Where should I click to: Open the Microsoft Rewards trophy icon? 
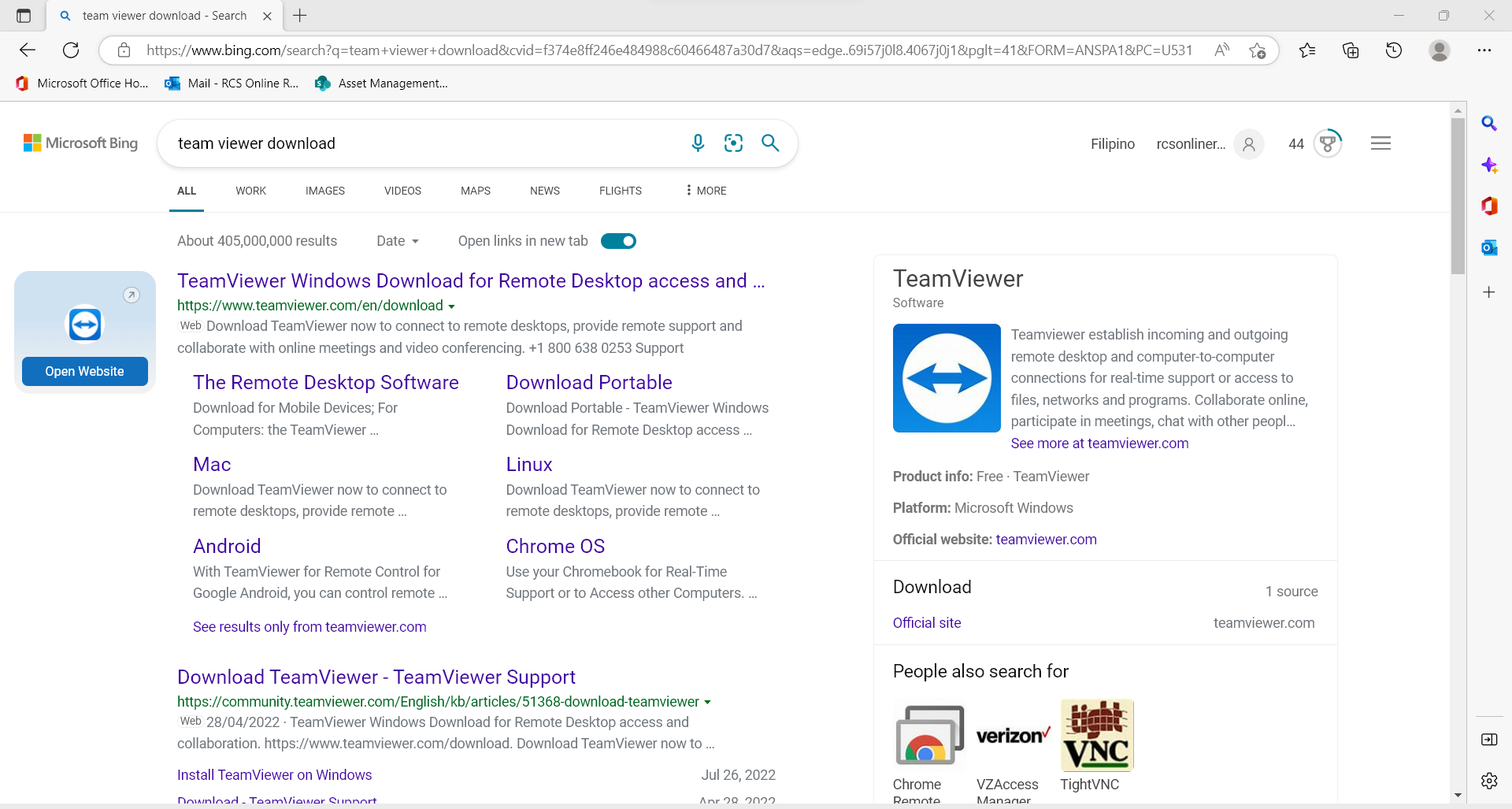click(x=1328, y=143)
